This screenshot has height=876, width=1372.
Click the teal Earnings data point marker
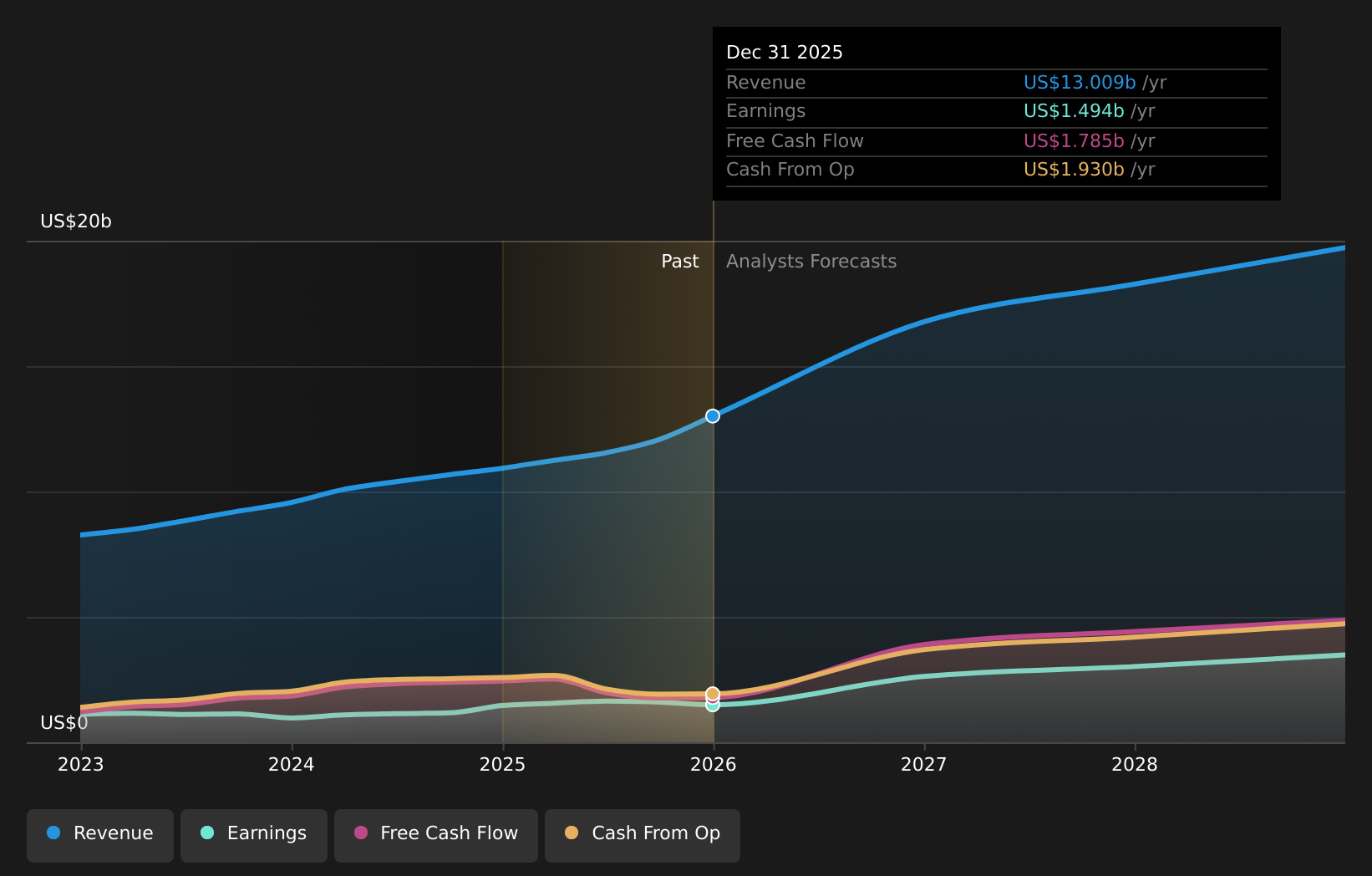713,706
